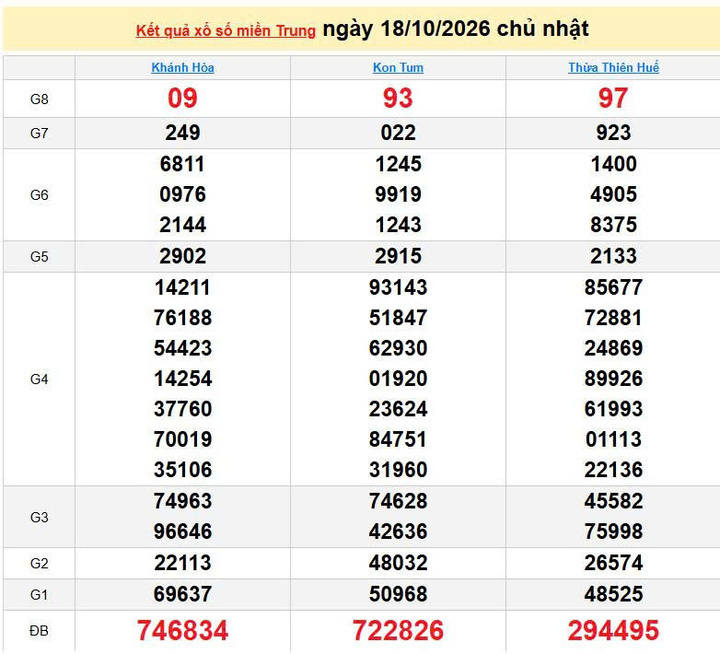Click the G6 number 6811
Image resolution: width=720 pixels, height=654 pixels.
pyautogui.click(x=183, y=164)
